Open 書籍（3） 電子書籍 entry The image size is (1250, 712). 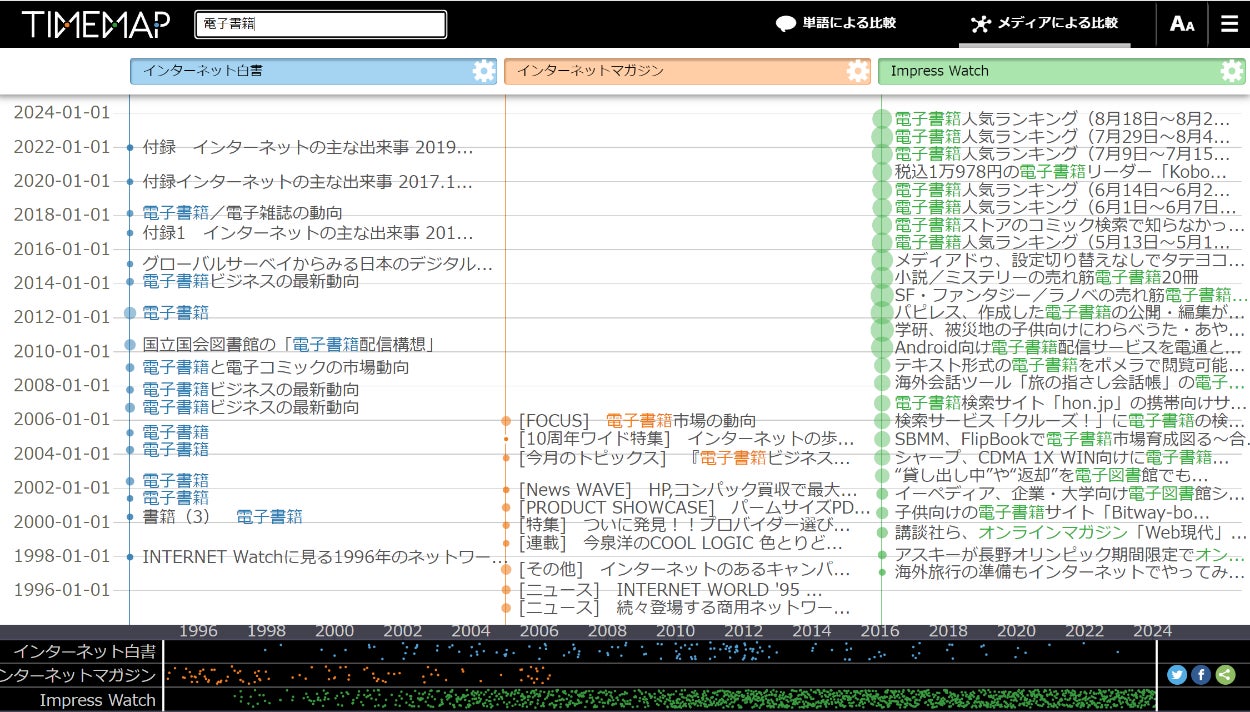click(222, 516)
